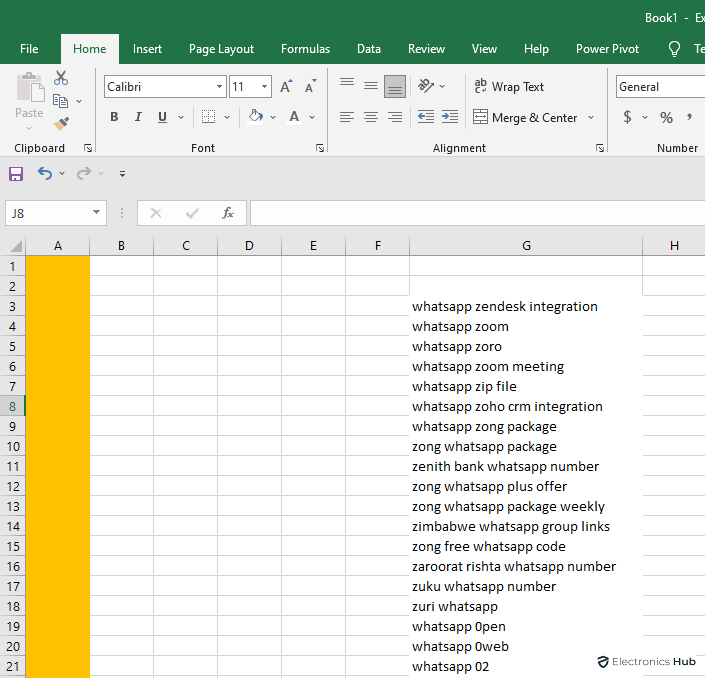Open Clipboard dialog launcher

coord(88,148)
